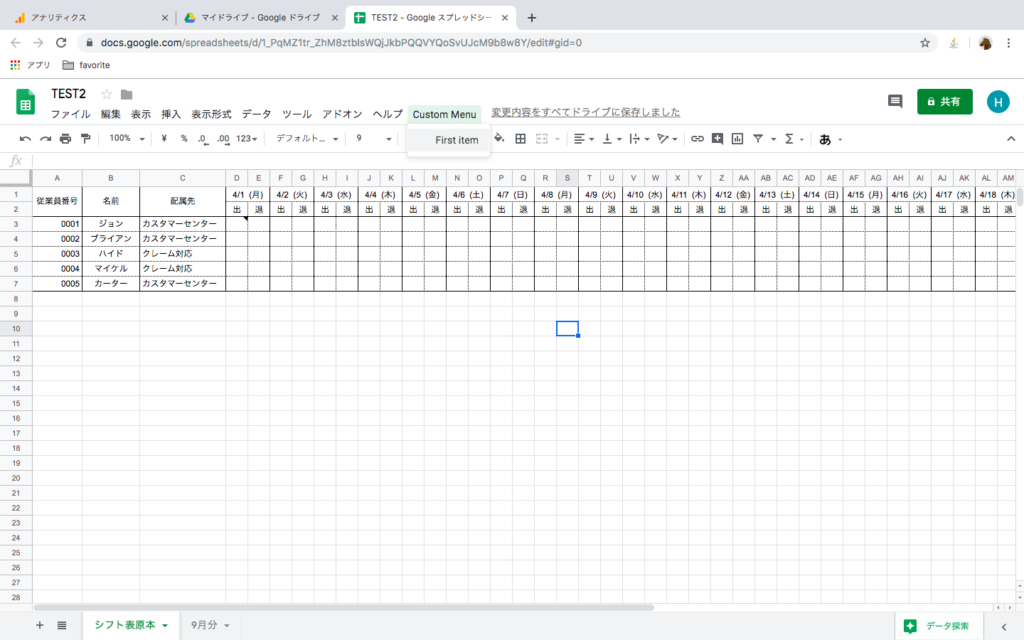The width and height of the screenshot is (1024, 640).
Task: Expand the font size 9 dropdown
Action: (373, 139)
